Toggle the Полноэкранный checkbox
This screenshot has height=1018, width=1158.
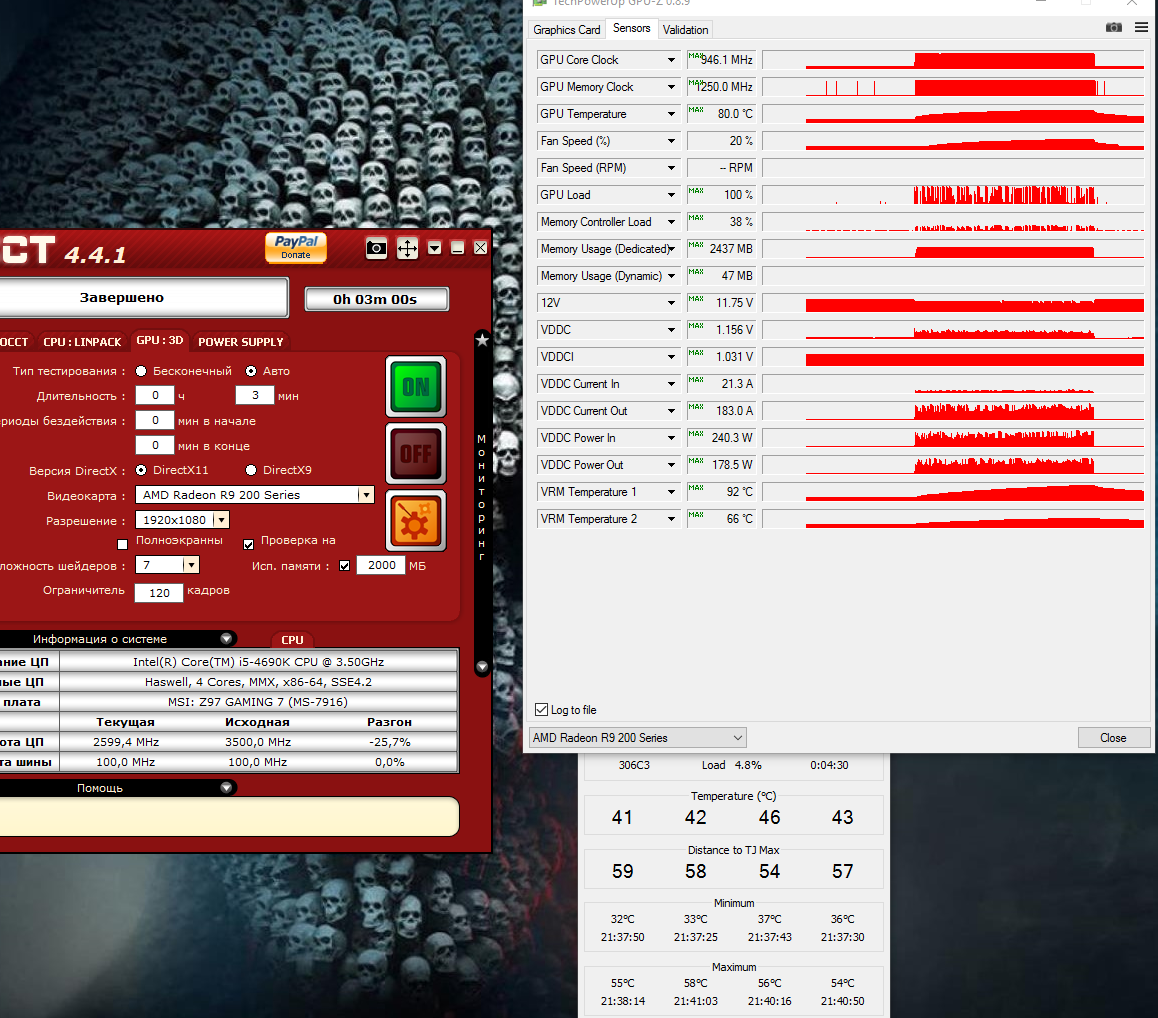click(x=123, y=544)
